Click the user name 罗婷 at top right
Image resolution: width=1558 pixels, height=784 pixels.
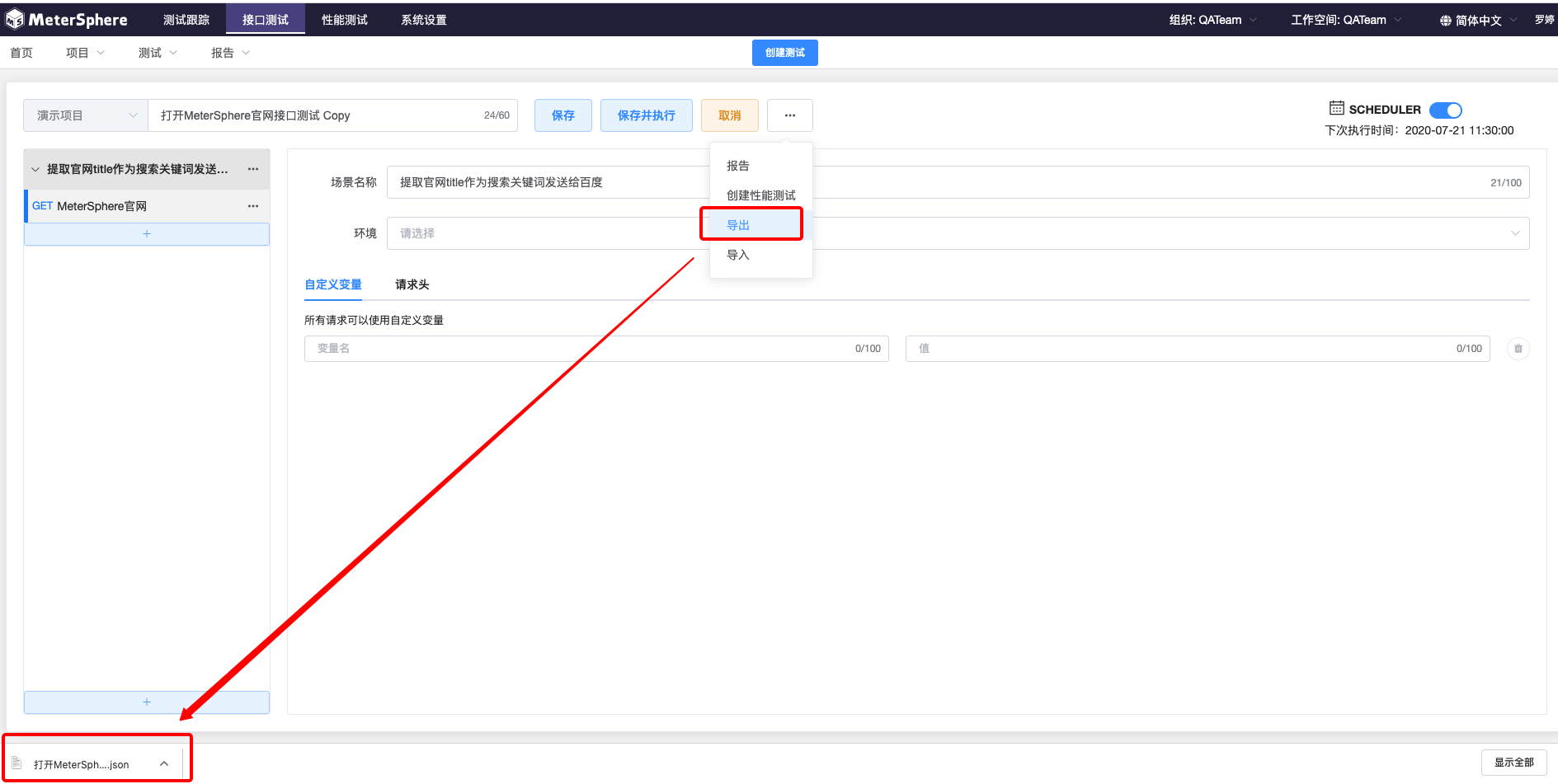click(1544, 20)
